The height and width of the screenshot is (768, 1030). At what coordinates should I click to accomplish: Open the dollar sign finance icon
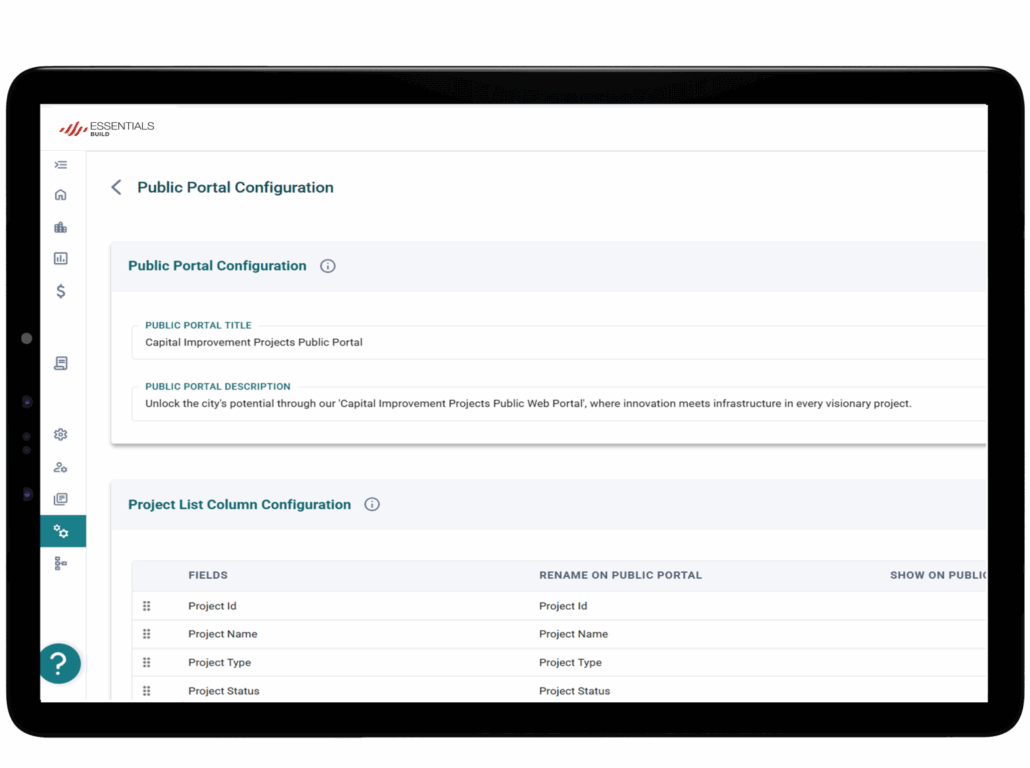[61, 292]
